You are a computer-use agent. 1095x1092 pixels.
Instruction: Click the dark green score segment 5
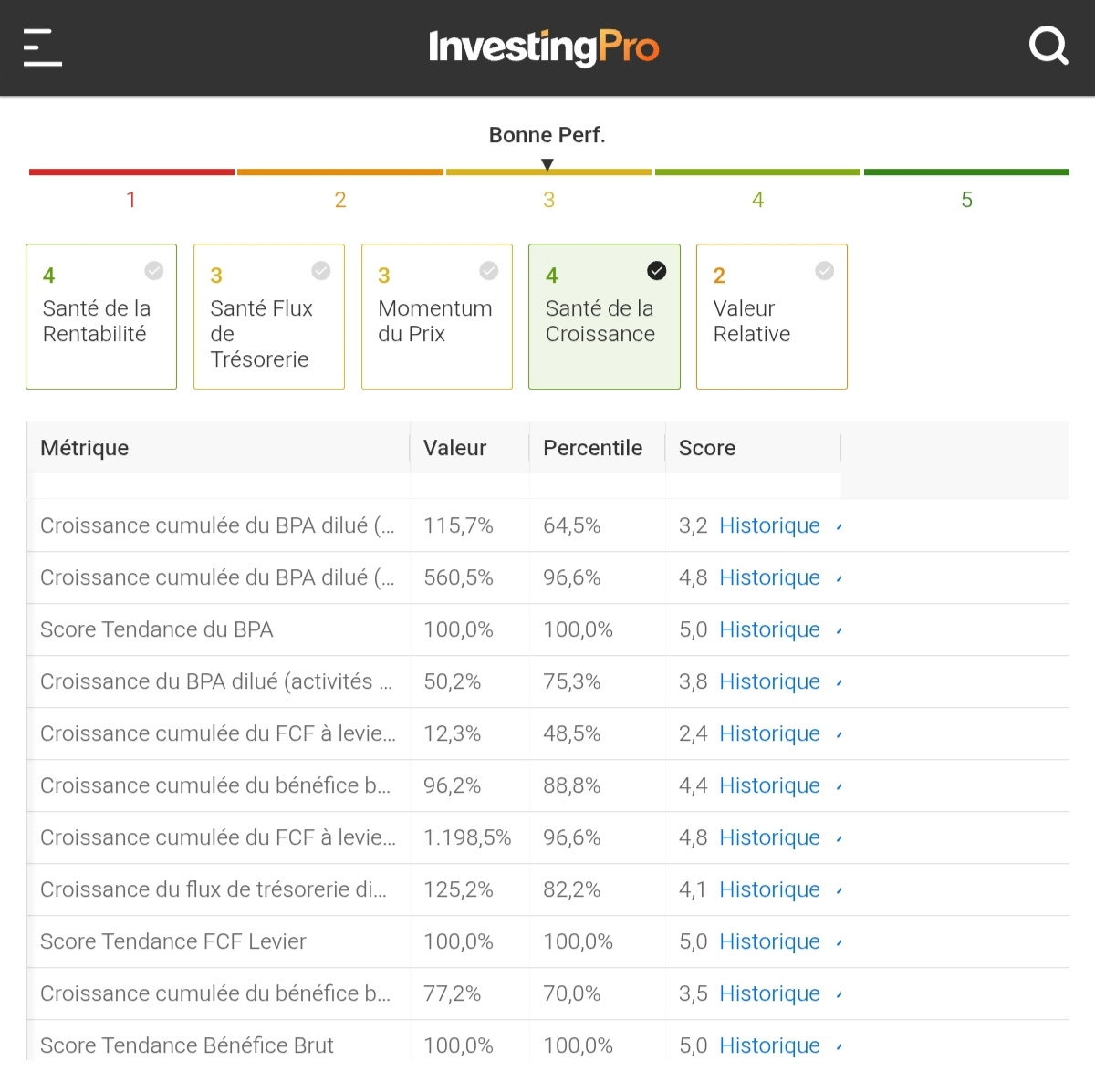point(966,172)
